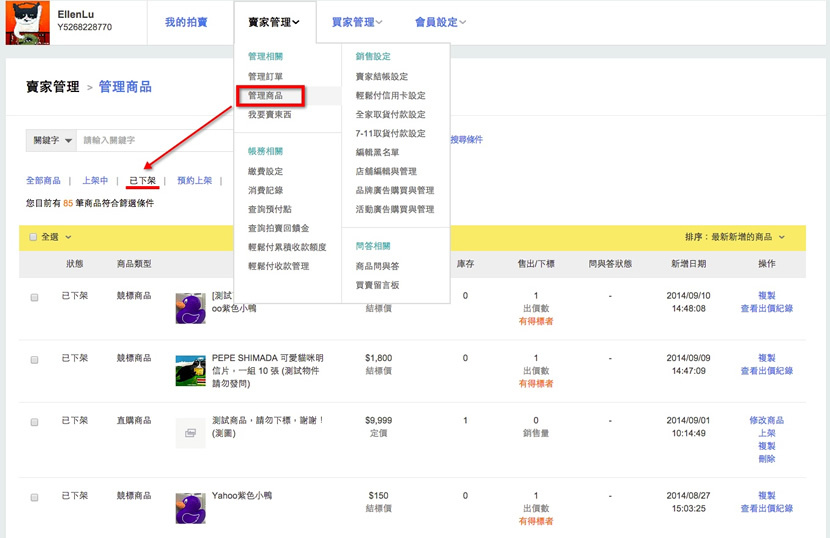
Task: Switch to the 上架中 filter tab
Action: pos(95,181)
